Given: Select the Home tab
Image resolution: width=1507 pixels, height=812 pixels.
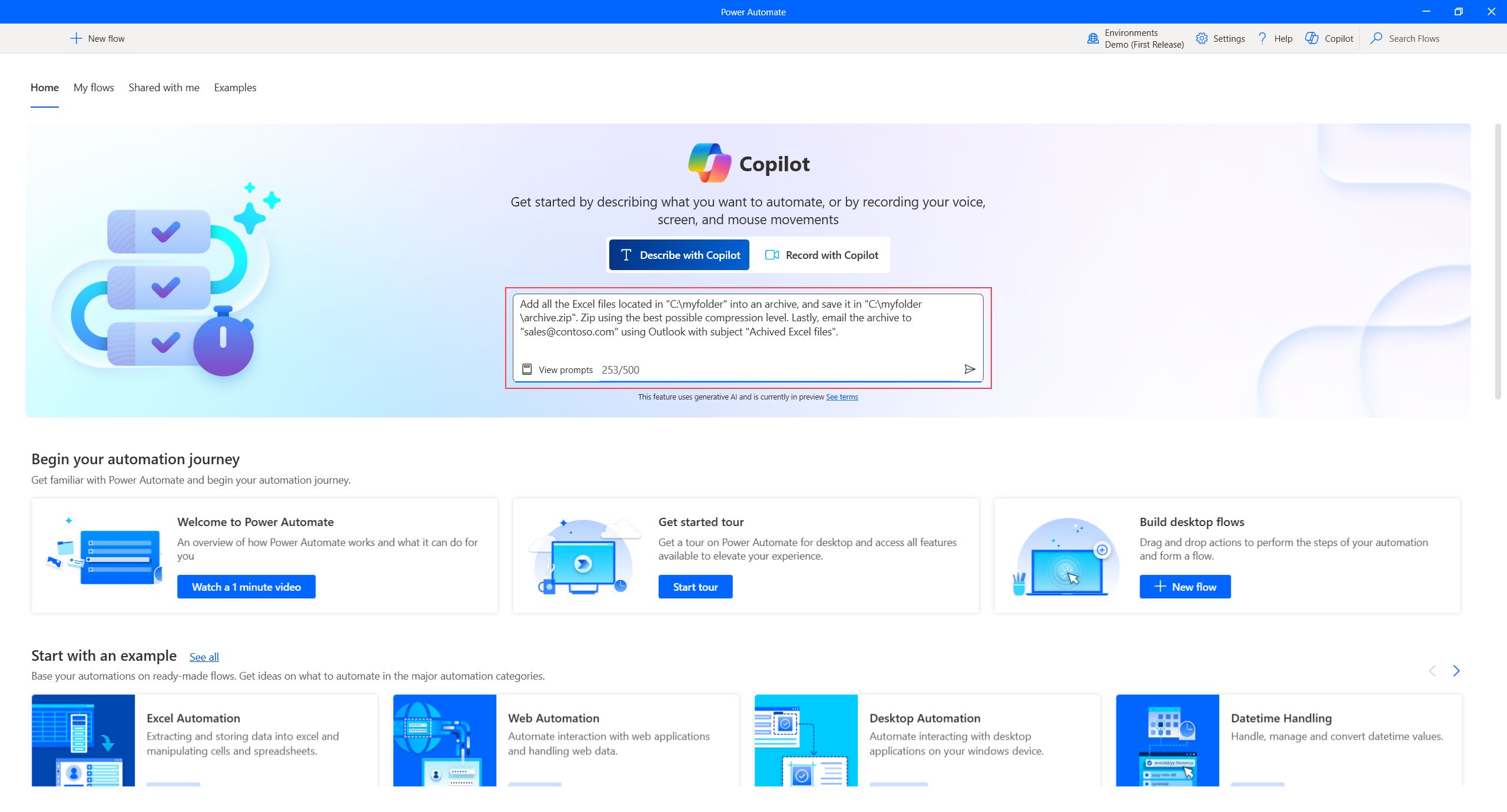Looking at the screenshot, I should 45,87.
